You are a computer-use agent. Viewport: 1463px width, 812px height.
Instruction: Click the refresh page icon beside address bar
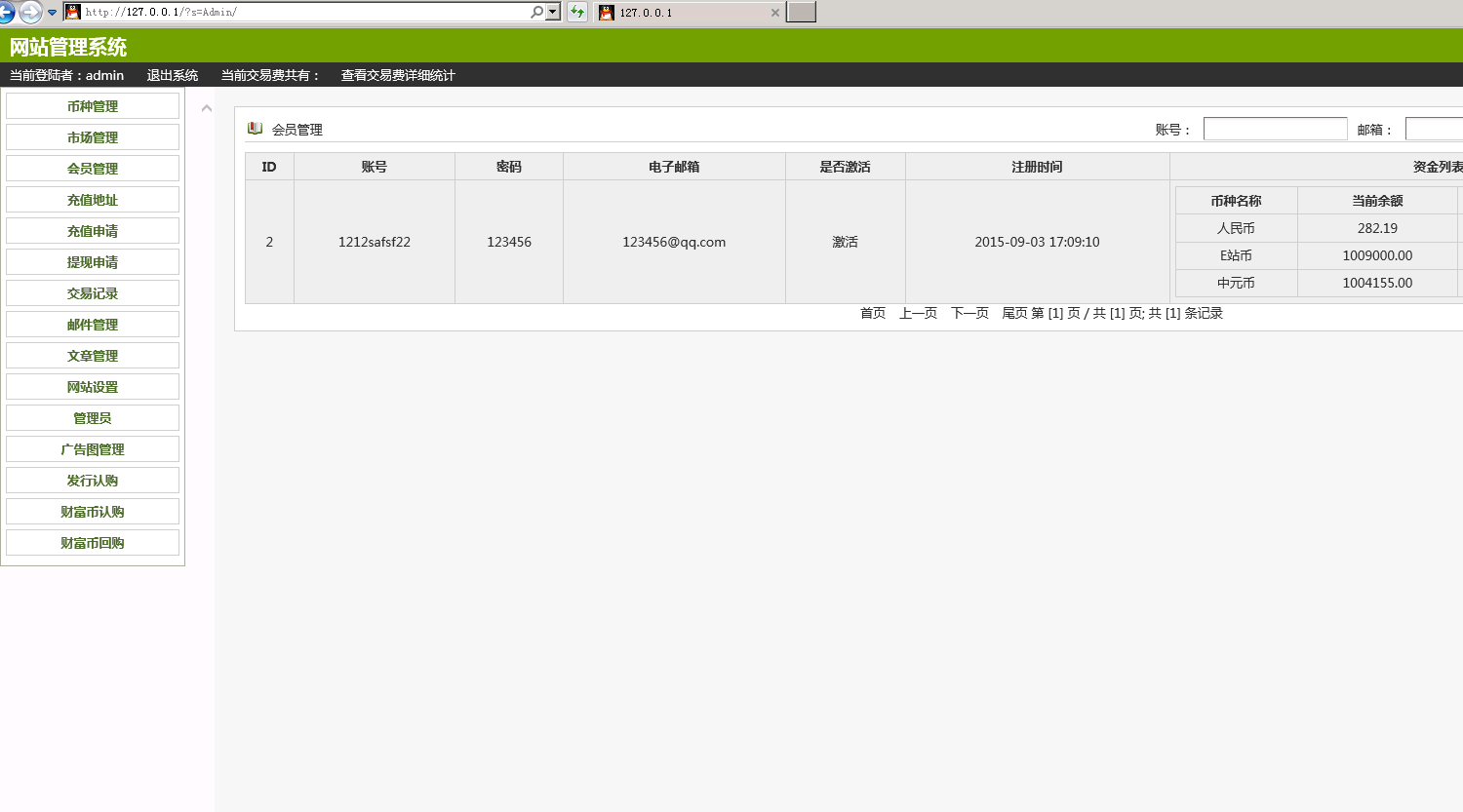(578, 13)
